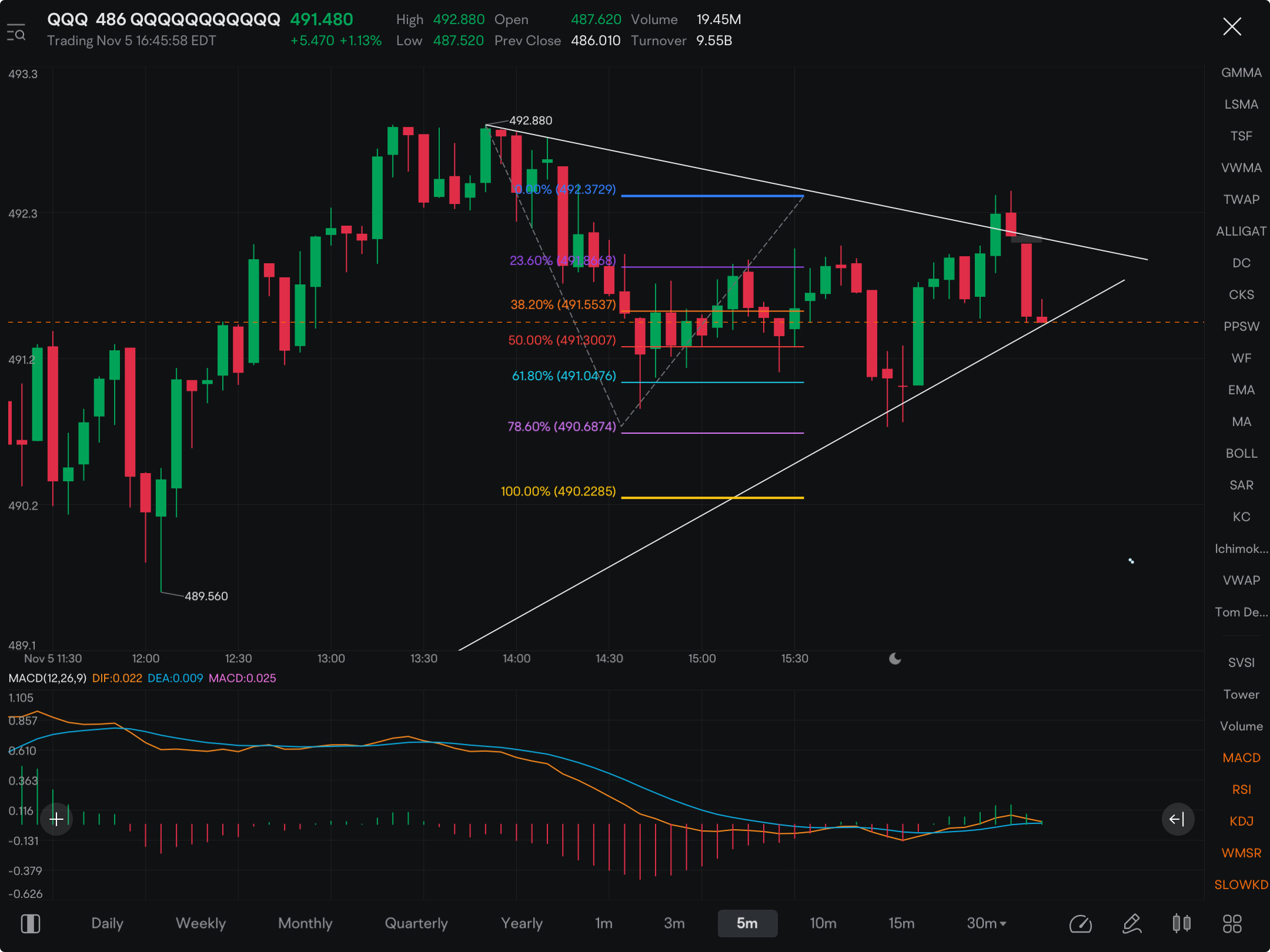Tap the DIF:0.022 value

(x=117, y=678)
